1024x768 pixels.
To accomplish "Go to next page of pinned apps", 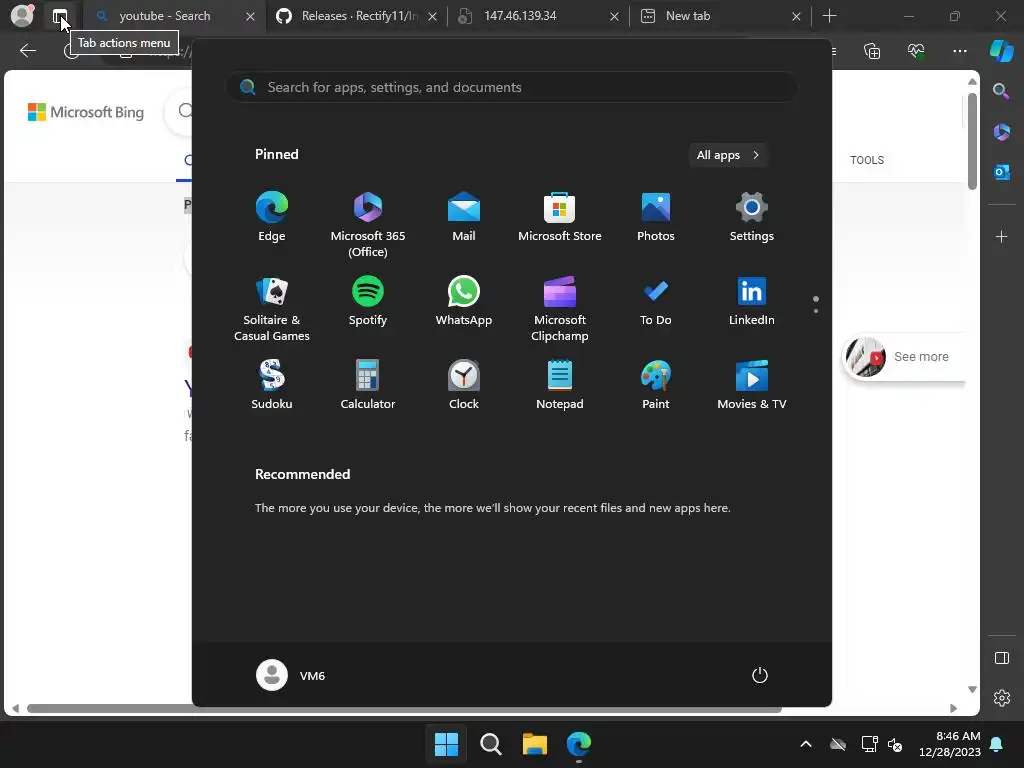I will (x=816, y=310).
